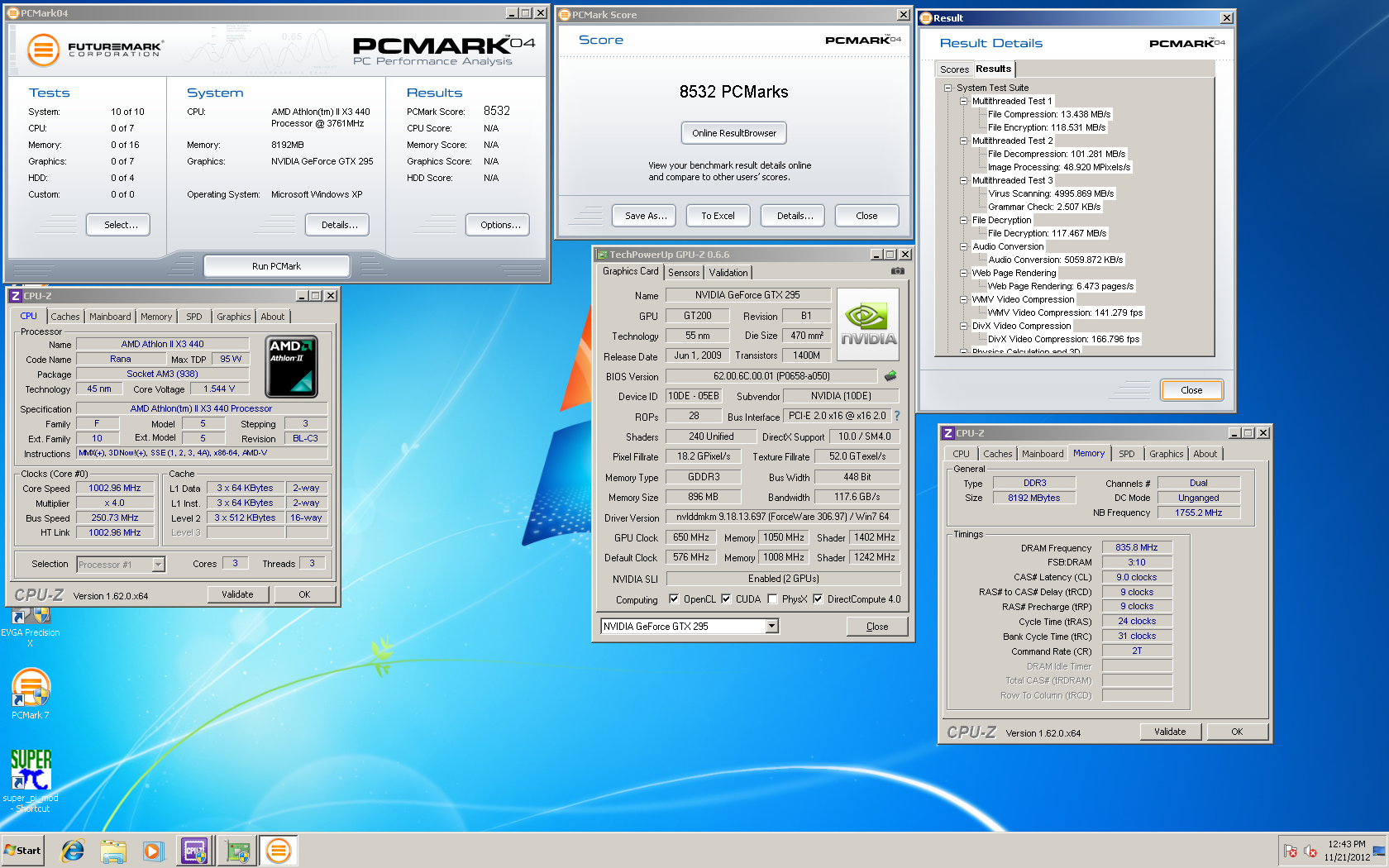
Task: Collapse the DivX Video Compression node
Action: tap(963, 326)
